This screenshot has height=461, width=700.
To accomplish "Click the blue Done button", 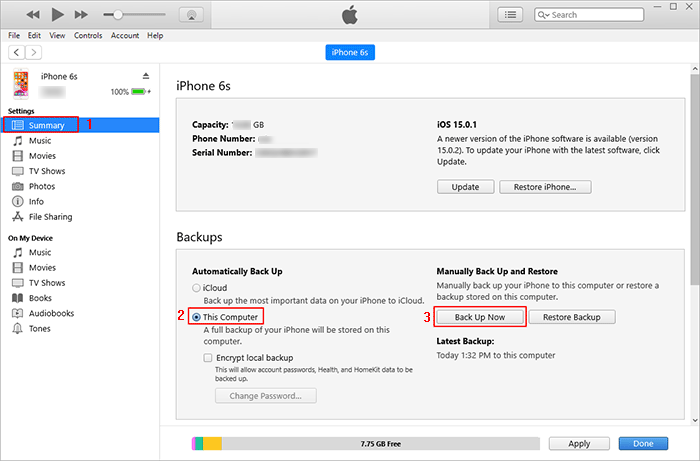I will [x=643, y=444].
